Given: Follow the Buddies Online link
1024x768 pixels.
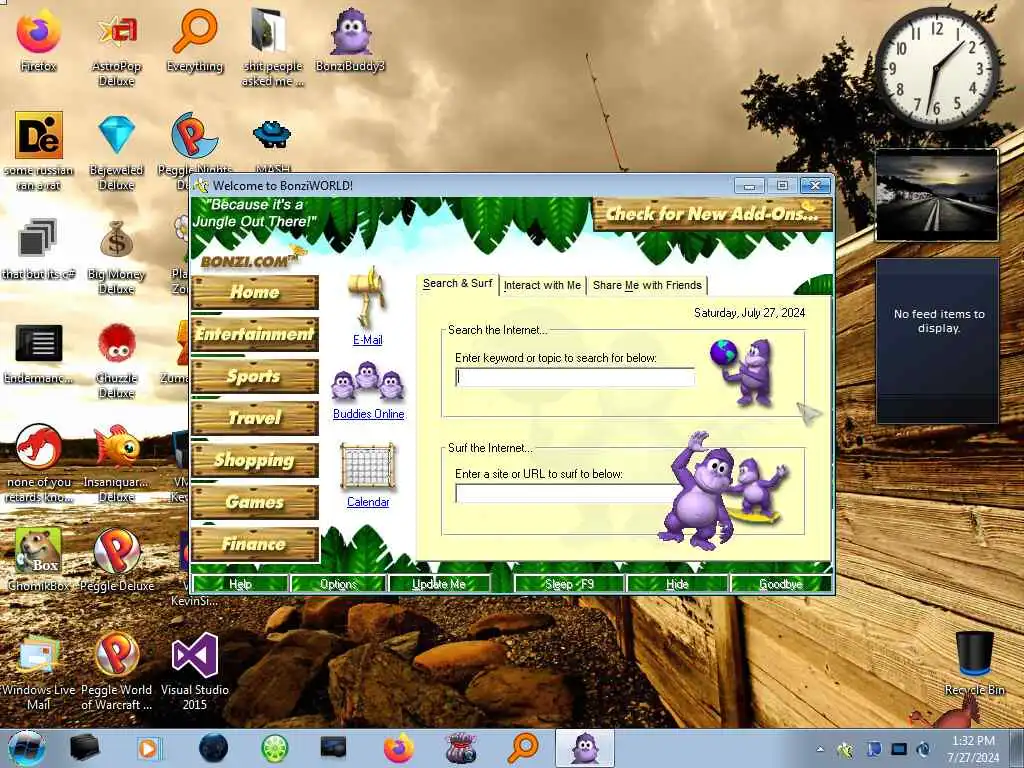Looking at the screenshot, I should pos(368,414).
